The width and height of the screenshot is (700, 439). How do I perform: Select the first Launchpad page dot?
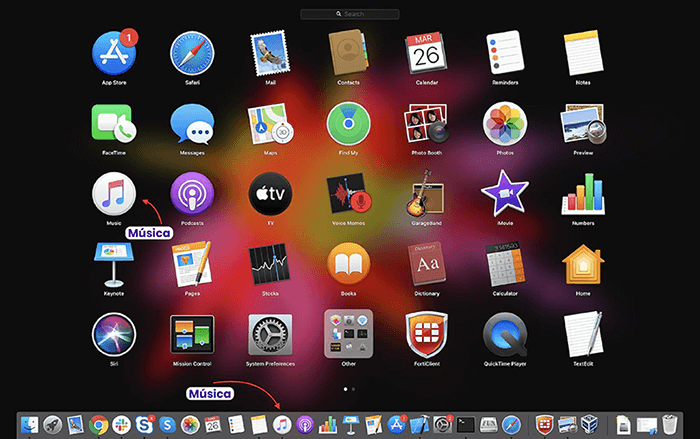[x=345, y=389]
